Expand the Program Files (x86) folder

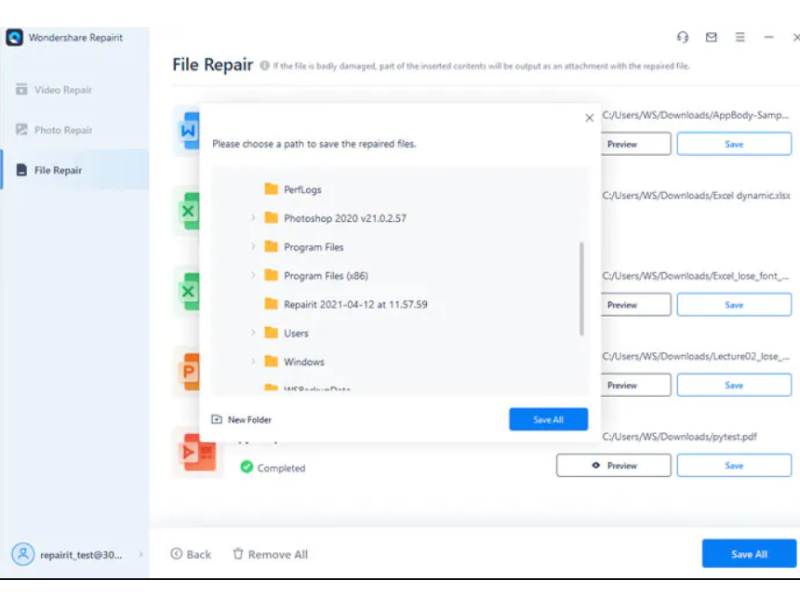pyautogui.click(x=253, y=276)
